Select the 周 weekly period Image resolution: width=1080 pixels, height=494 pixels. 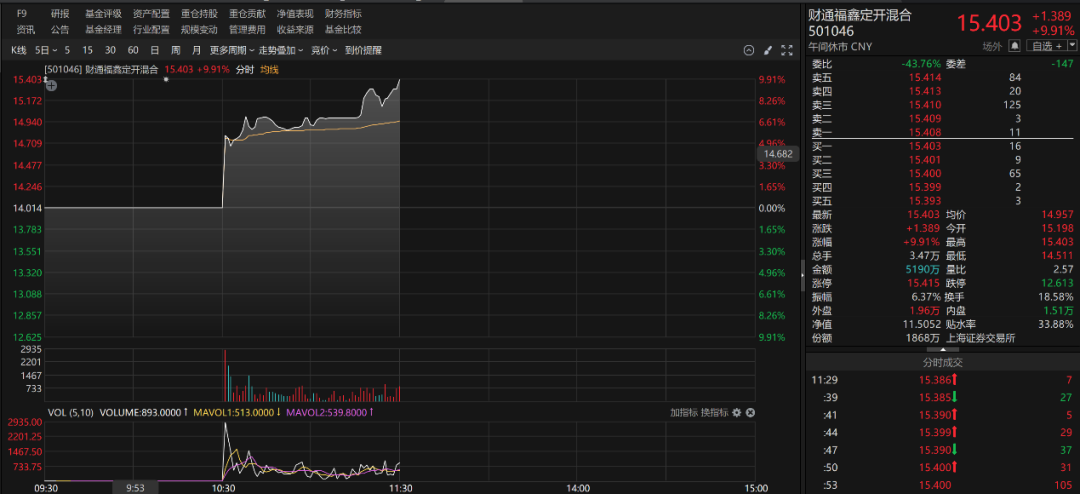pyautogui.click(x=176, y=50)
